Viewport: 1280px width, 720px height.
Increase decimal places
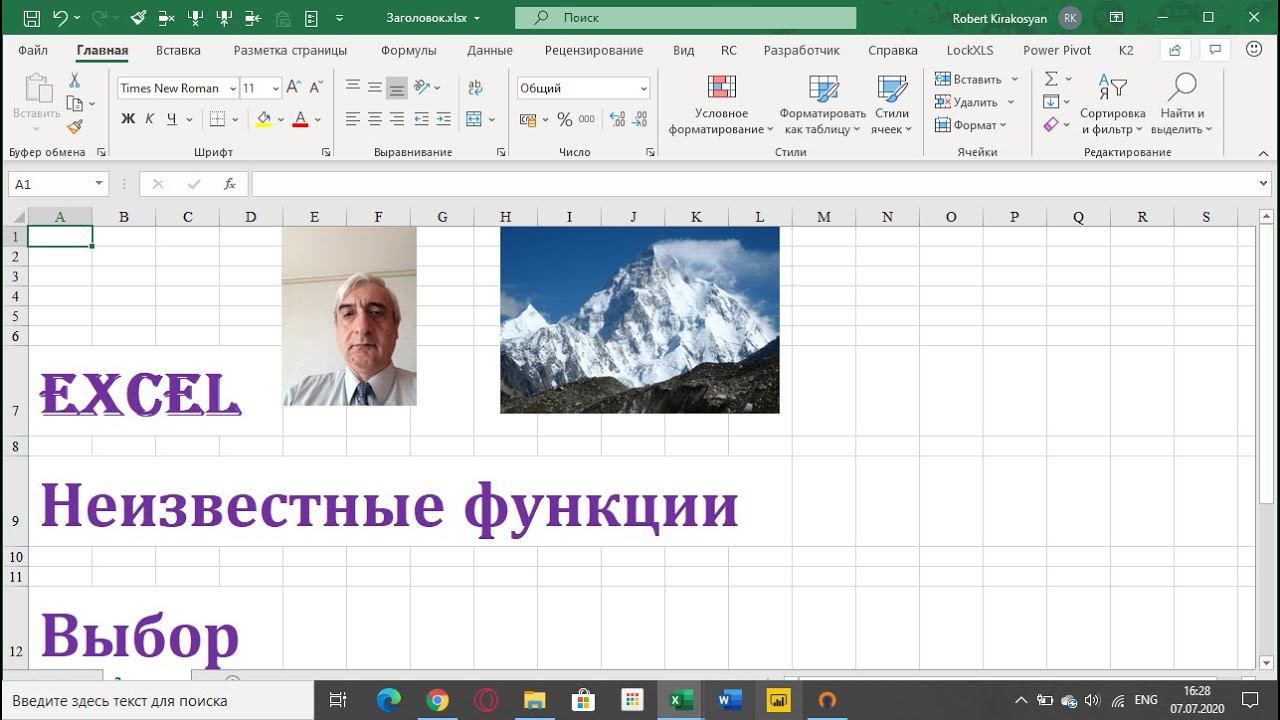(x=617, y=119)
